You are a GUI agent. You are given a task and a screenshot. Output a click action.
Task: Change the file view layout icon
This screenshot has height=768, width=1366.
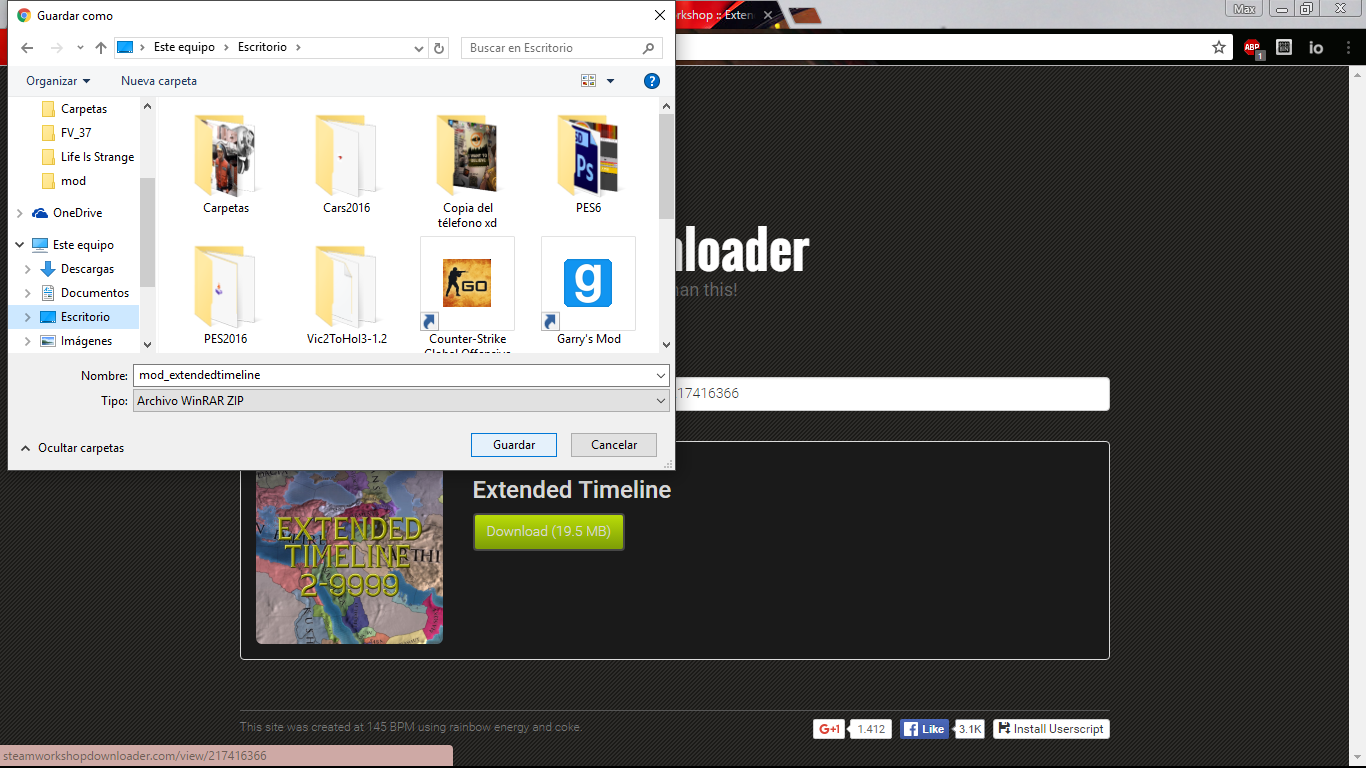pyautogui.click(x=588, y=81)
